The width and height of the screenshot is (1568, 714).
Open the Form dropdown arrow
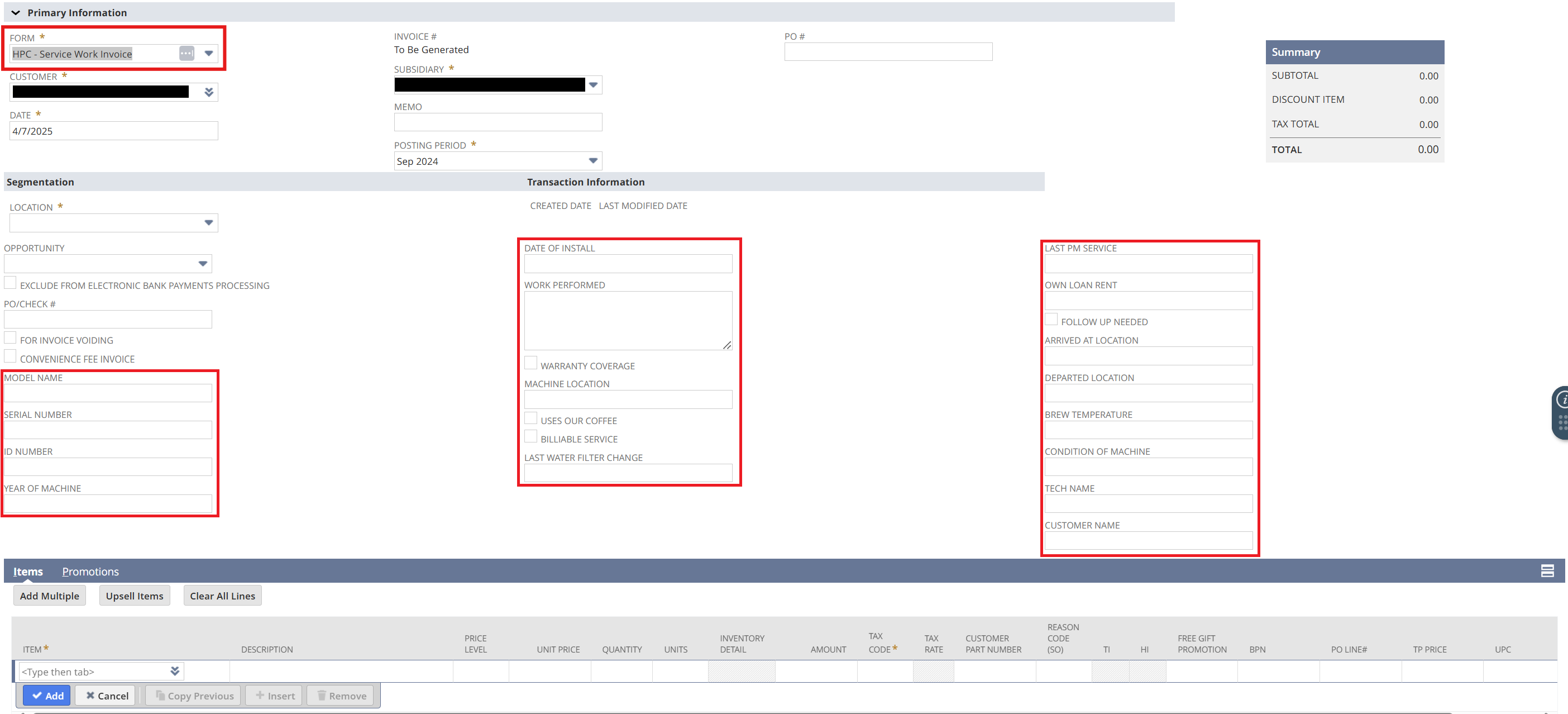(209, 54)
